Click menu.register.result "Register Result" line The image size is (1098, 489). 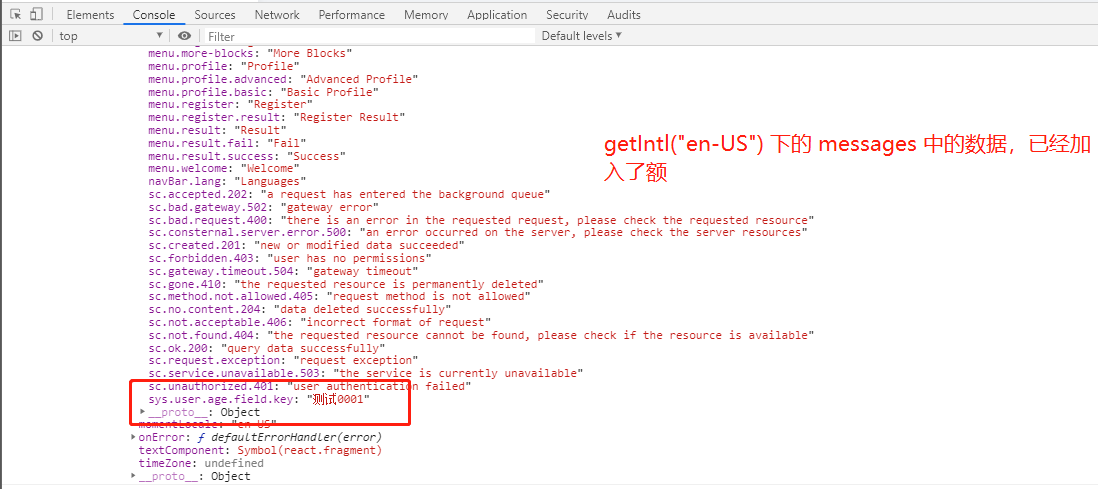tap(277, 117)
